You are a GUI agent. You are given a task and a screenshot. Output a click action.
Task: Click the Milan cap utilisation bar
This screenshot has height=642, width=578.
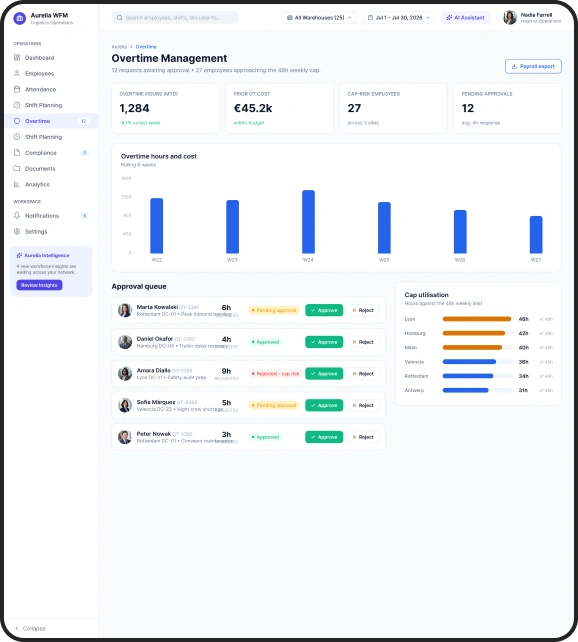point(478,348)
